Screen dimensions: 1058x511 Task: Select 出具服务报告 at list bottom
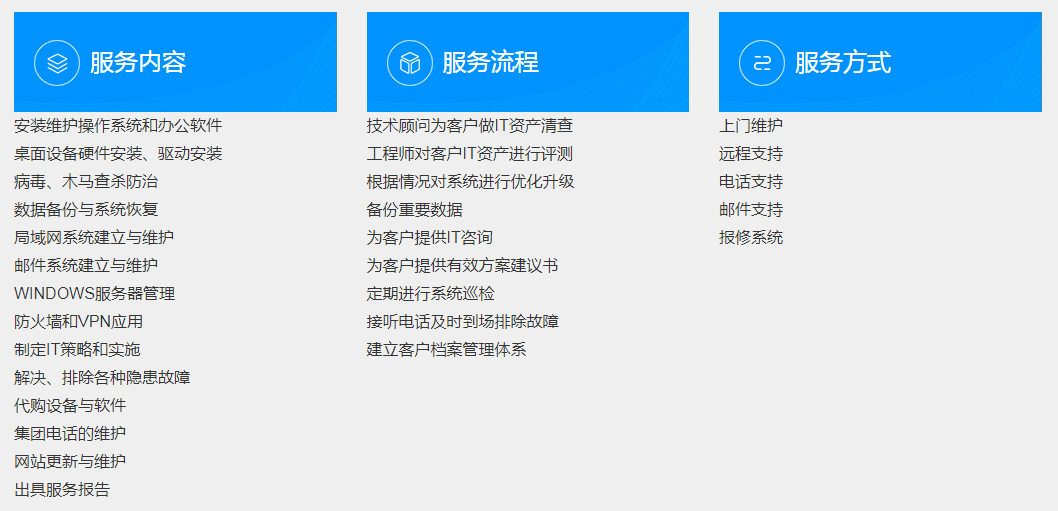pos(62,490)
